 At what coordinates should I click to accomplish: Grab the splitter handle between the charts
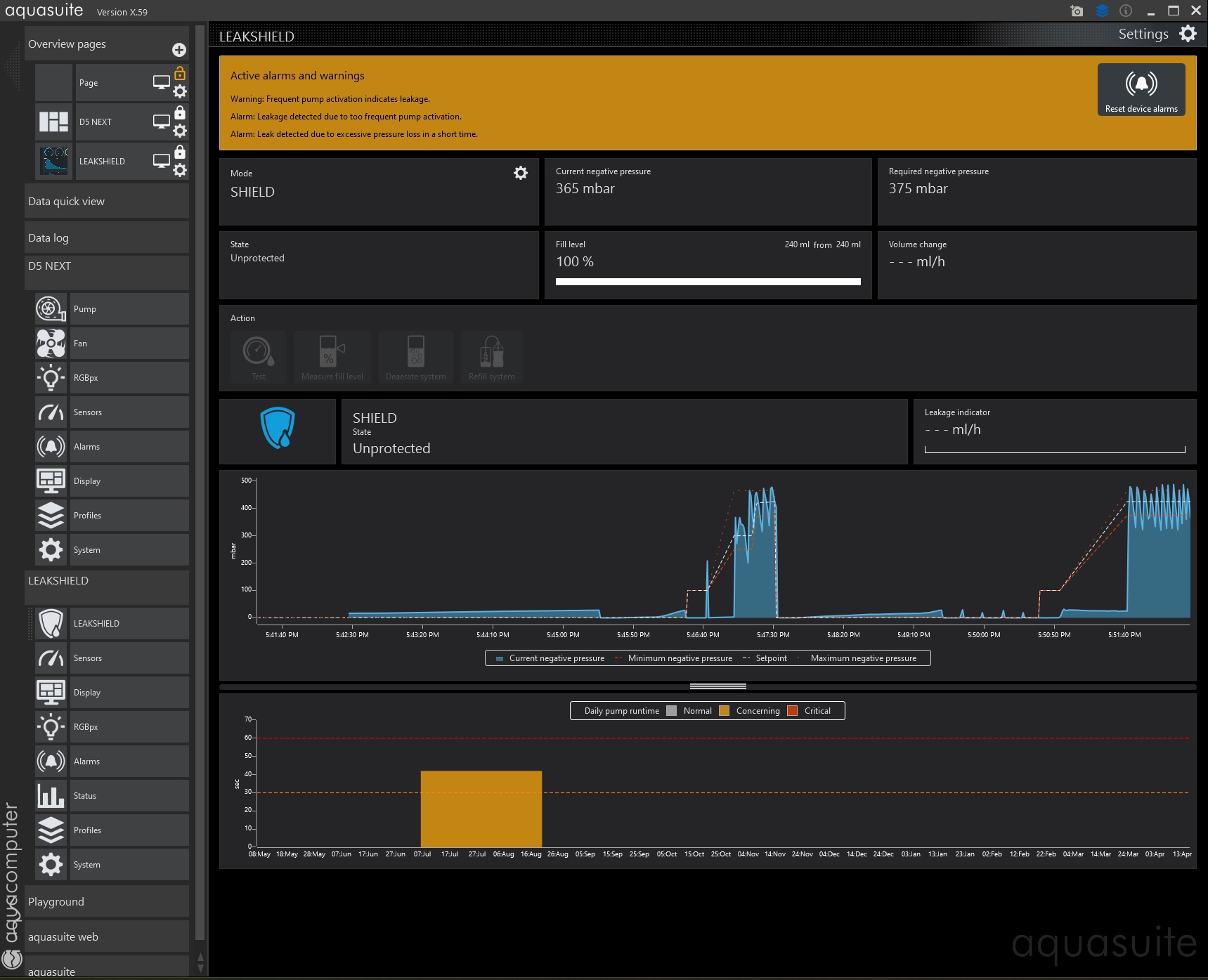click(717, 686)
